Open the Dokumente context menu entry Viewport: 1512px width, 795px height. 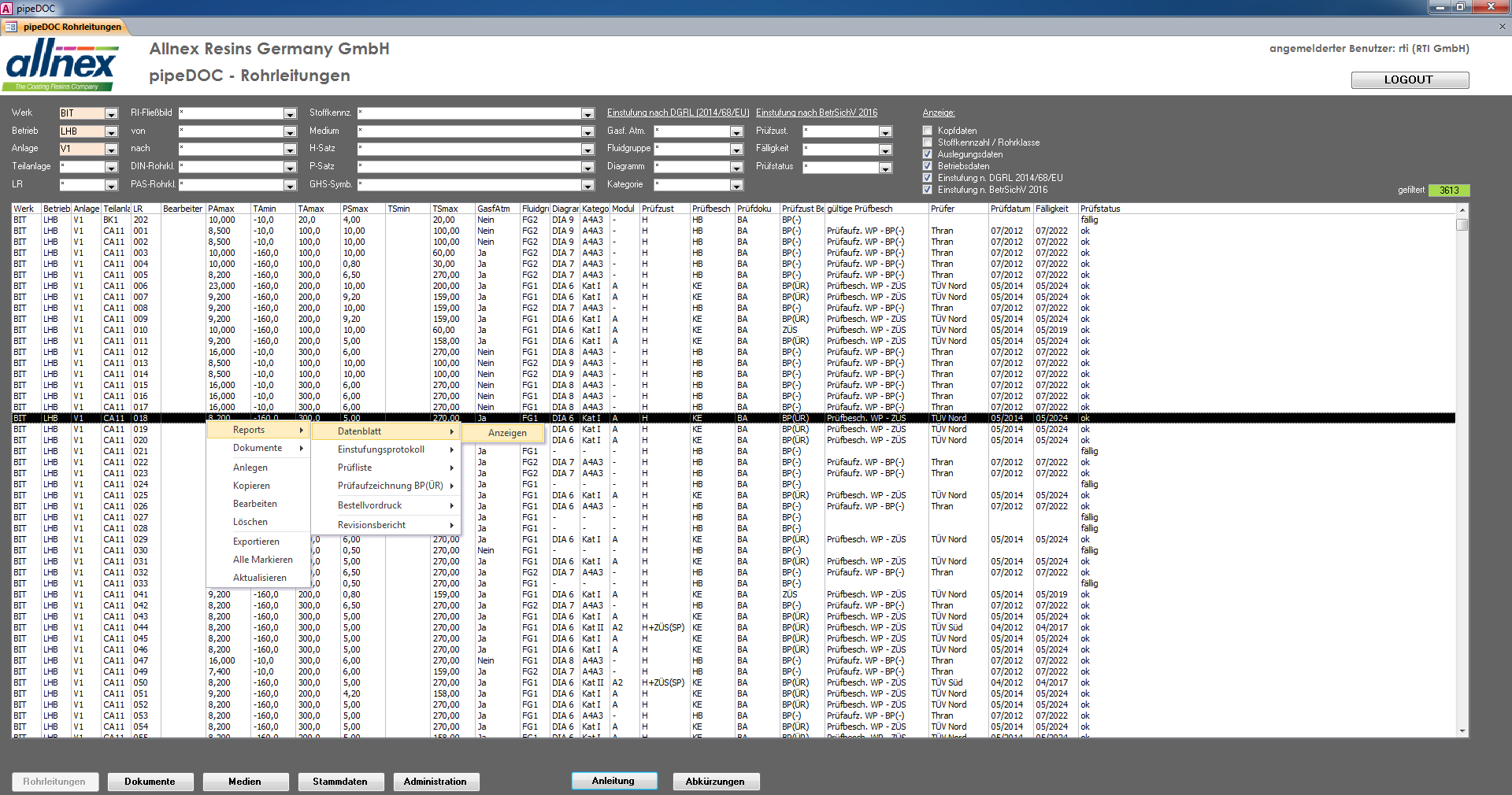(x=258, y=448)
